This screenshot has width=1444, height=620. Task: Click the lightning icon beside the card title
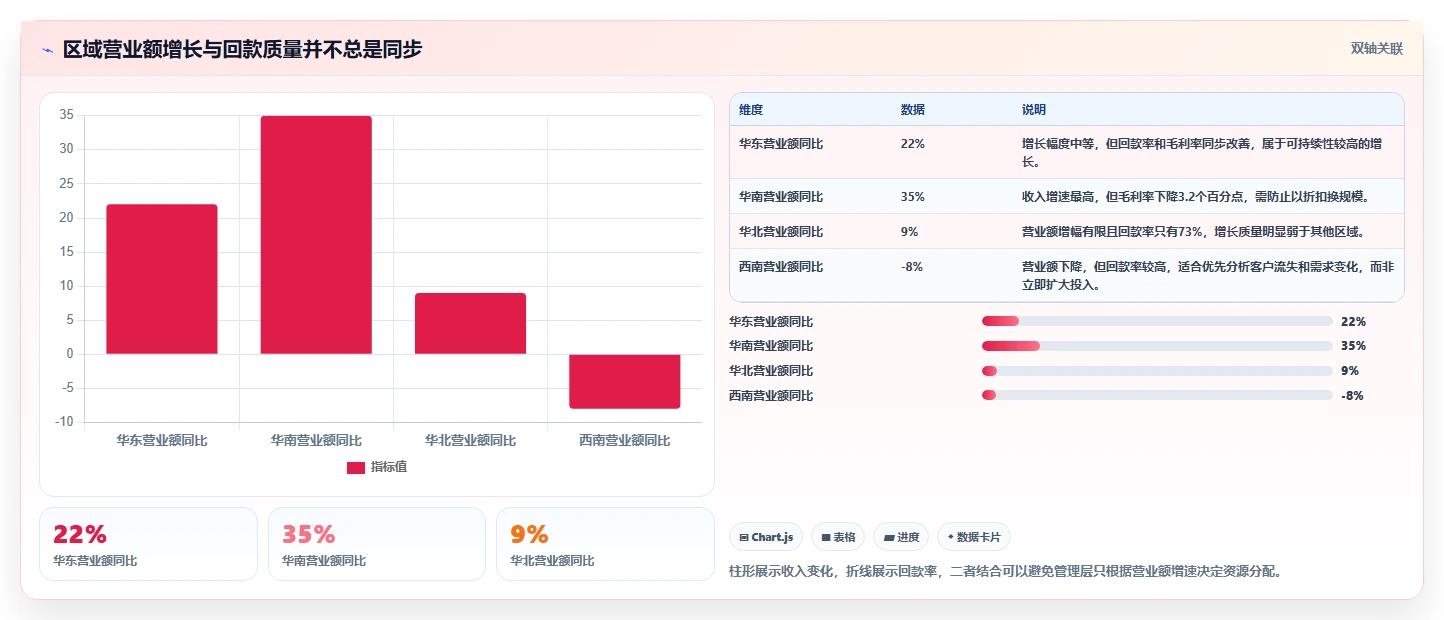coord(47,50)
